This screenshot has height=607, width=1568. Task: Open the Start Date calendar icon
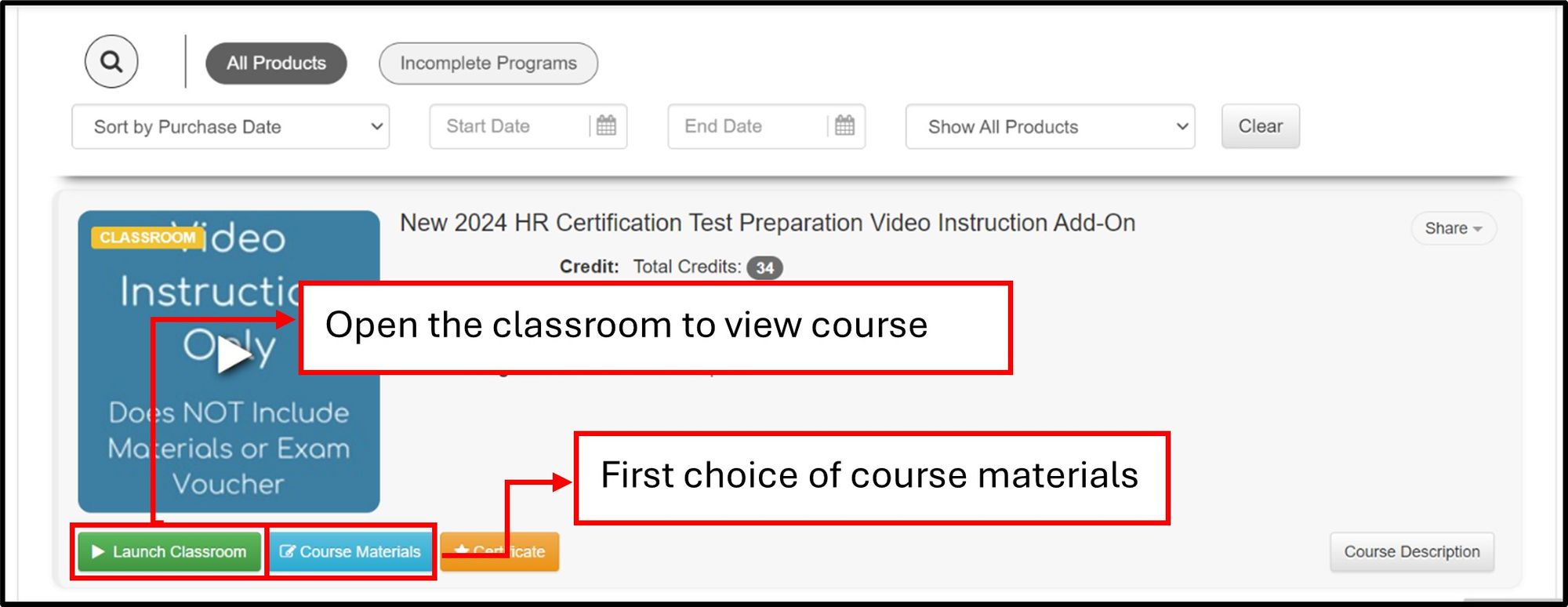click(x=606, y=125)
